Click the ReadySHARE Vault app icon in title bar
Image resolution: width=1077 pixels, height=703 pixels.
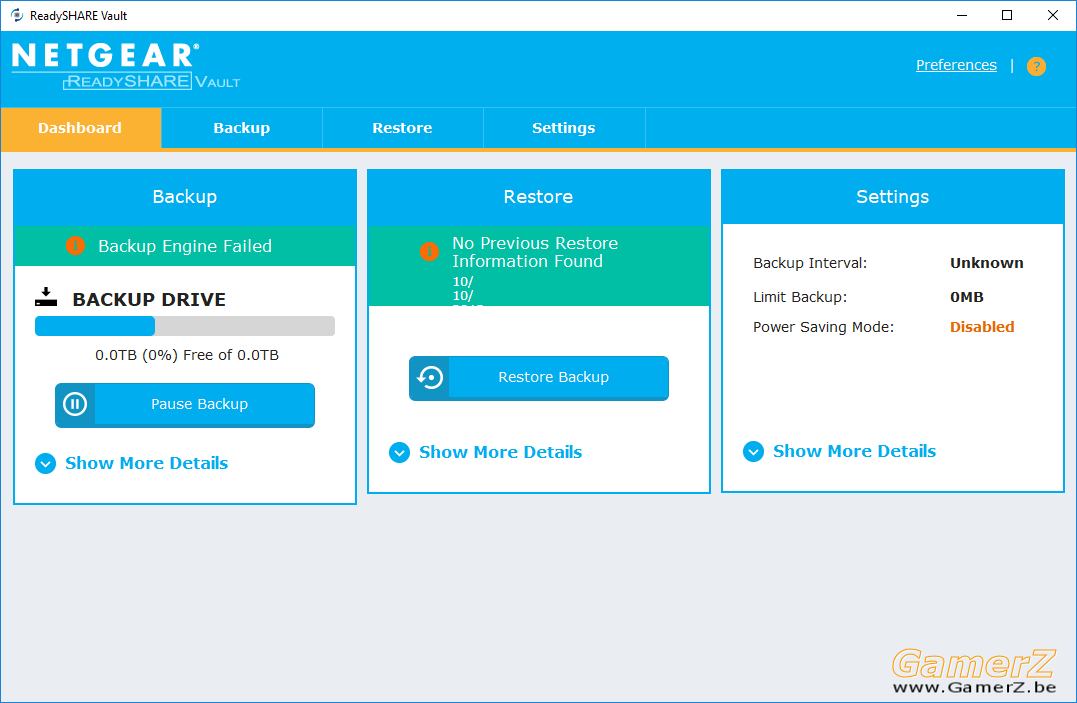(x=16, y=15)
